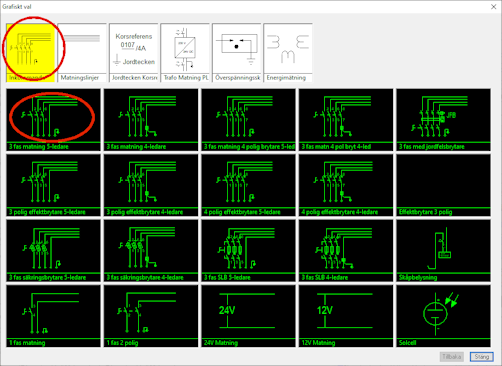Click the Tillbaka button

pyautogui.click(x=452, y=357)
